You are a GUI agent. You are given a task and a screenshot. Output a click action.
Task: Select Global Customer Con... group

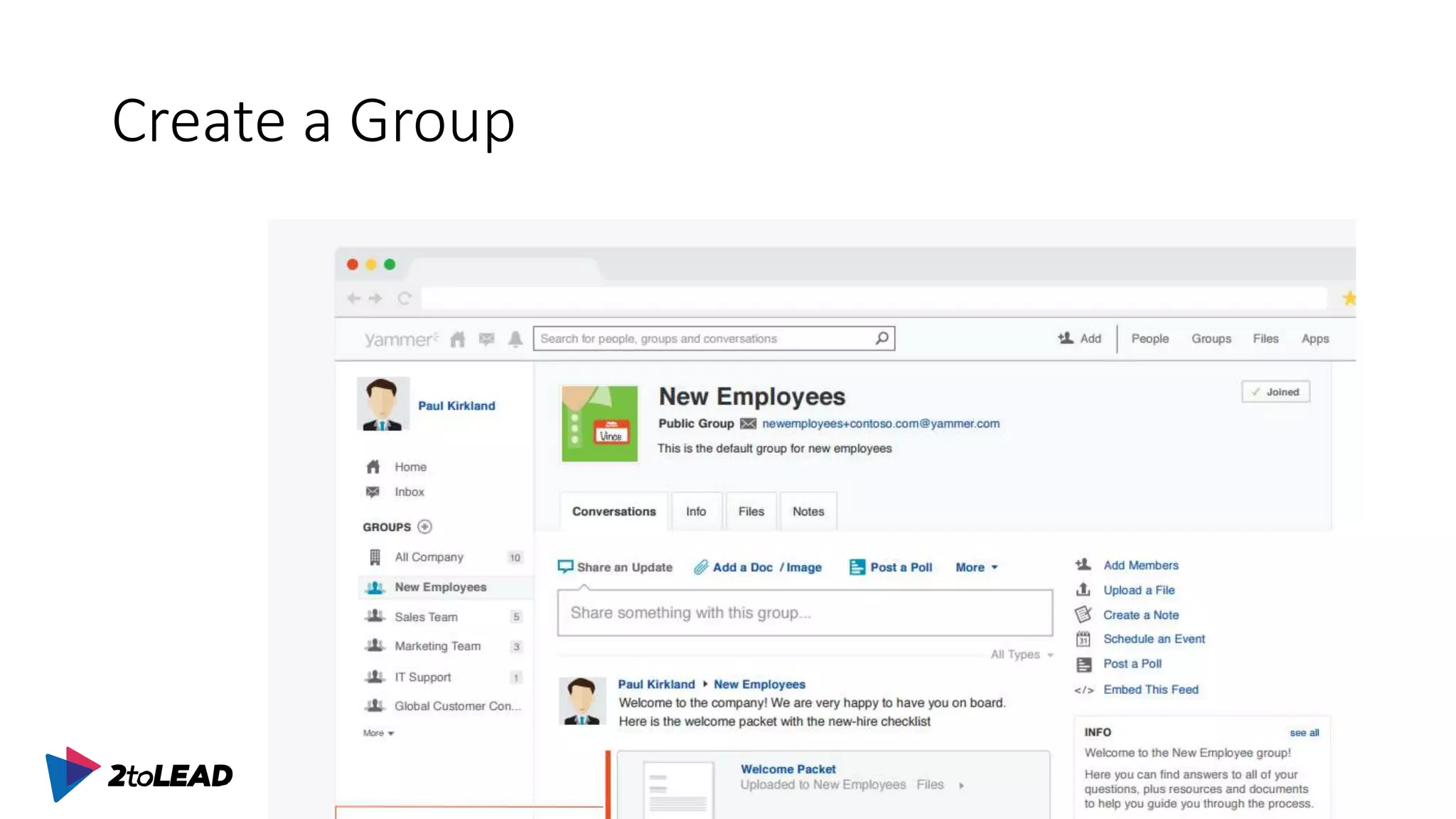click(x=444, y=706)
